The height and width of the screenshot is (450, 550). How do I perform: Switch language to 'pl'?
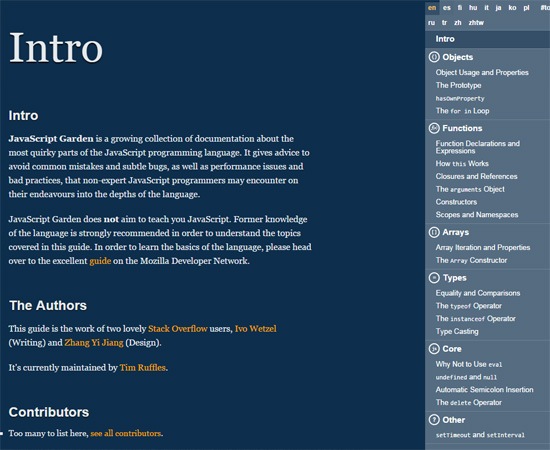coord(526,8)
